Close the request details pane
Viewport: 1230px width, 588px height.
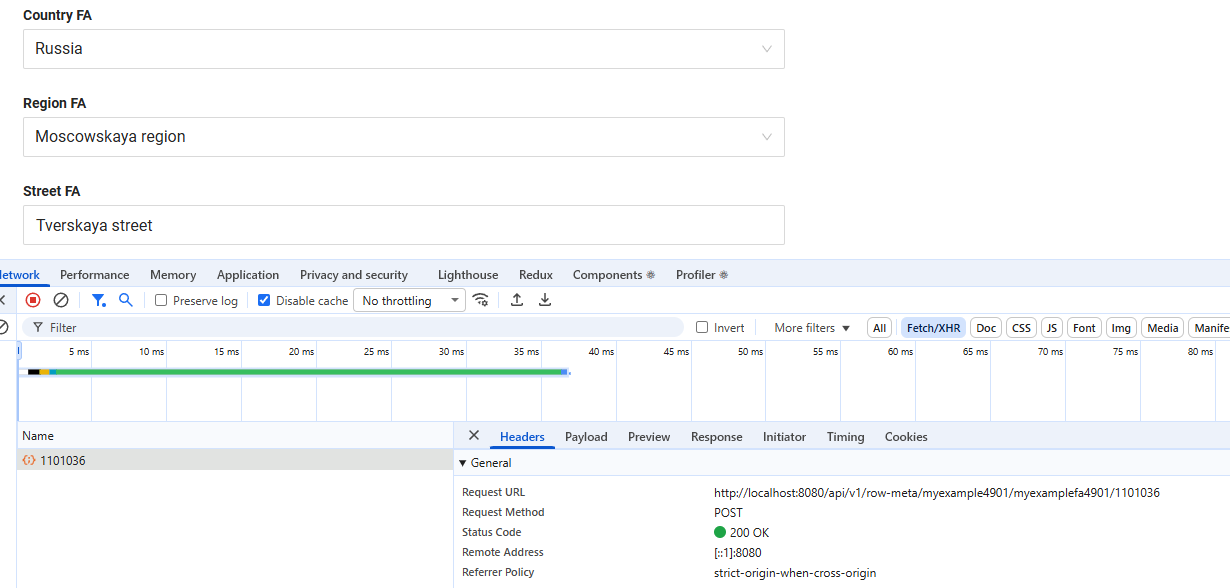(474, 436)
